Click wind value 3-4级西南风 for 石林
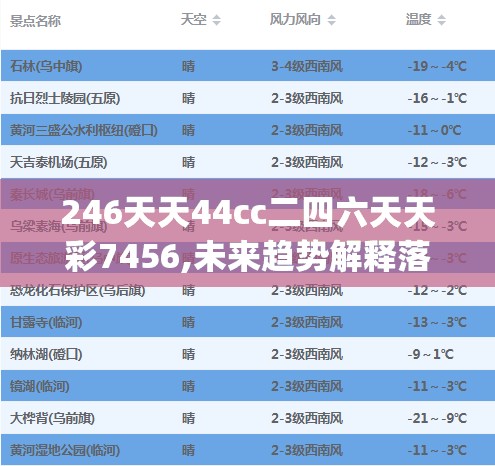The width and height of the screenshot is (495, 466). point(307,66)
